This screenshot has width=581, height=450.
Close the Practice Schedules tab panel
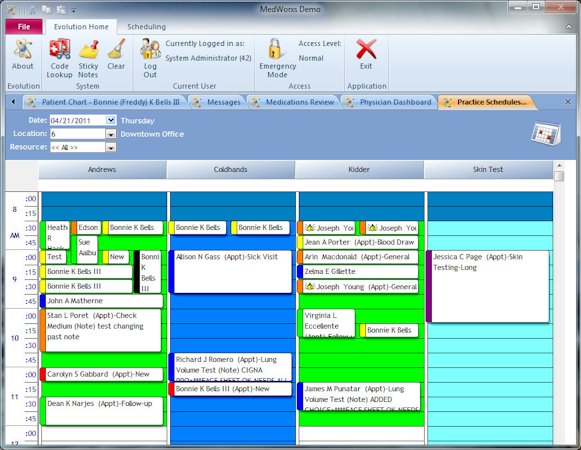point(568,102)
